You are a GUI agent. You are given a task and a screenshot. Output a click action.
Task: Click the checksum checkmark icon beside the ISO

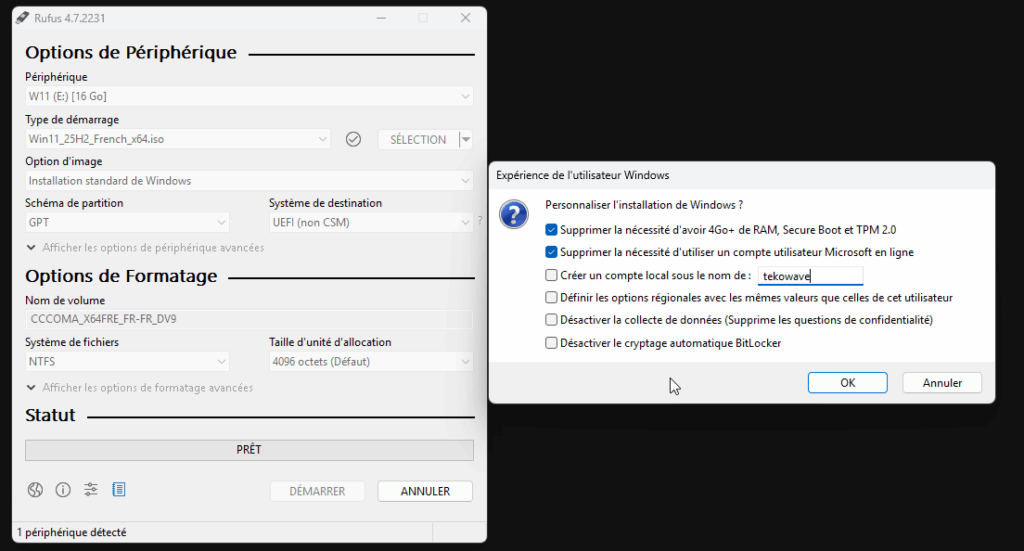pyautogui.click(x=353, y=140)
